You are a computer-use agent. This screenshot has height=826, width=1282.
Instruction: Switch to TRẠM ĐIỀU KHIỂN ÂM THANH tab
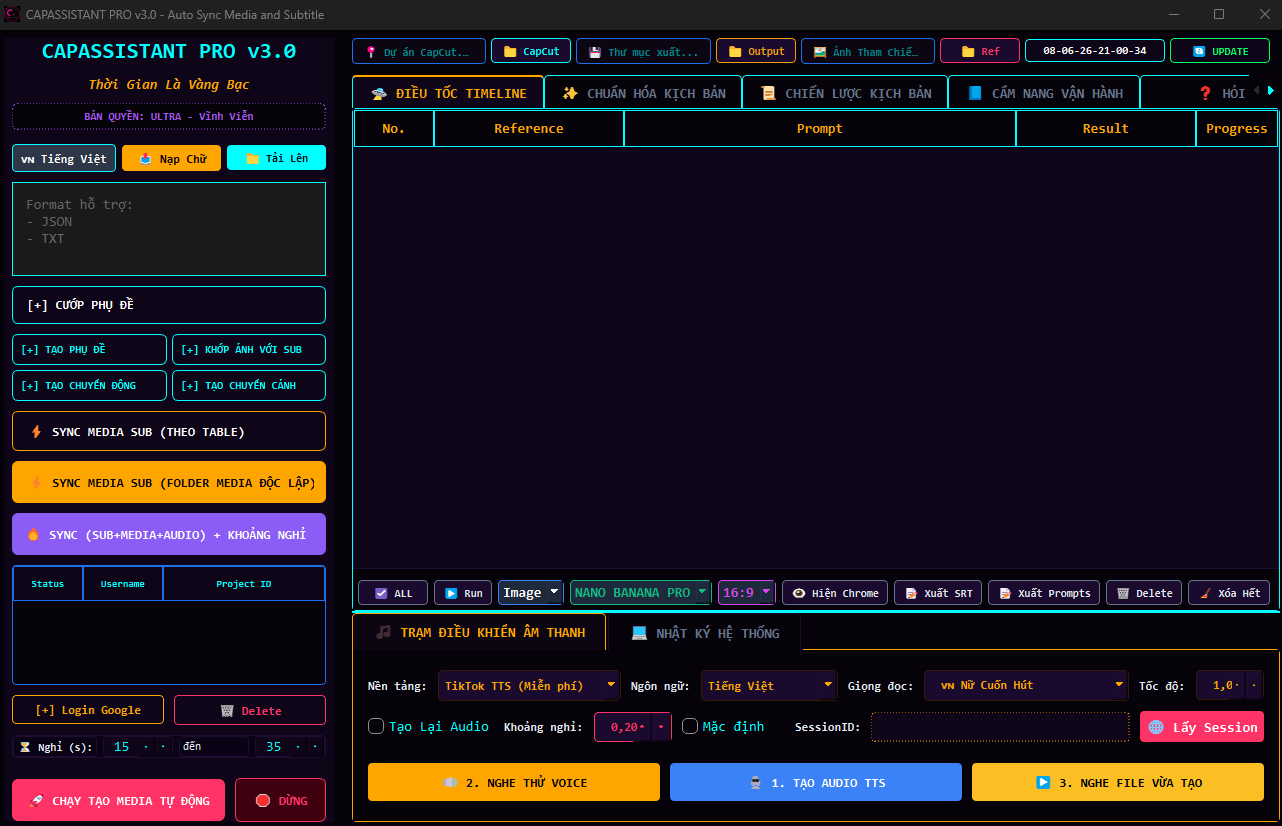(x=479, y=632)
